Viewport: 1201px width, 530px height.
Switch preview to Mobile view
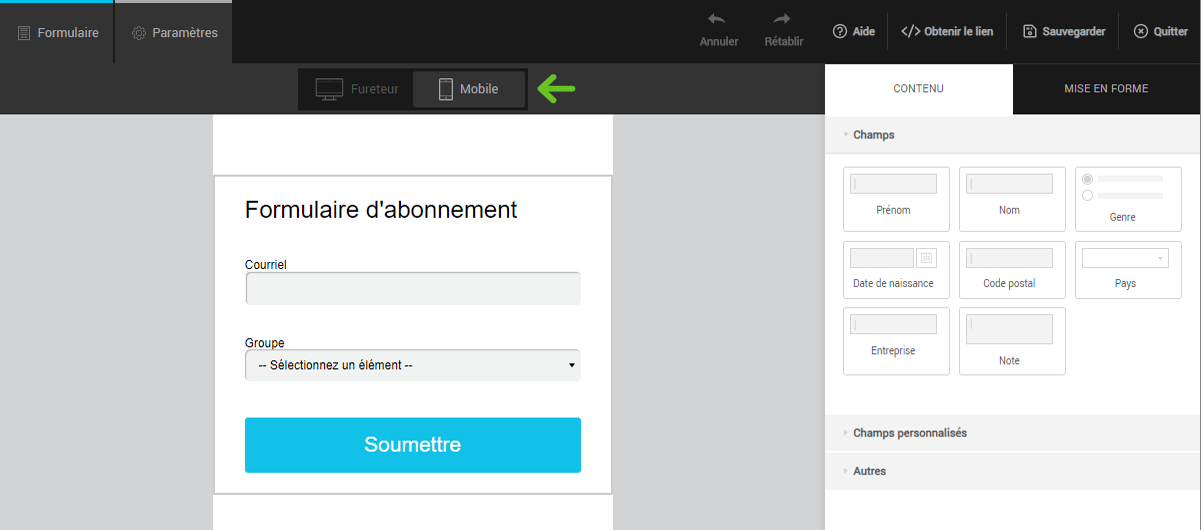[468, 90]
